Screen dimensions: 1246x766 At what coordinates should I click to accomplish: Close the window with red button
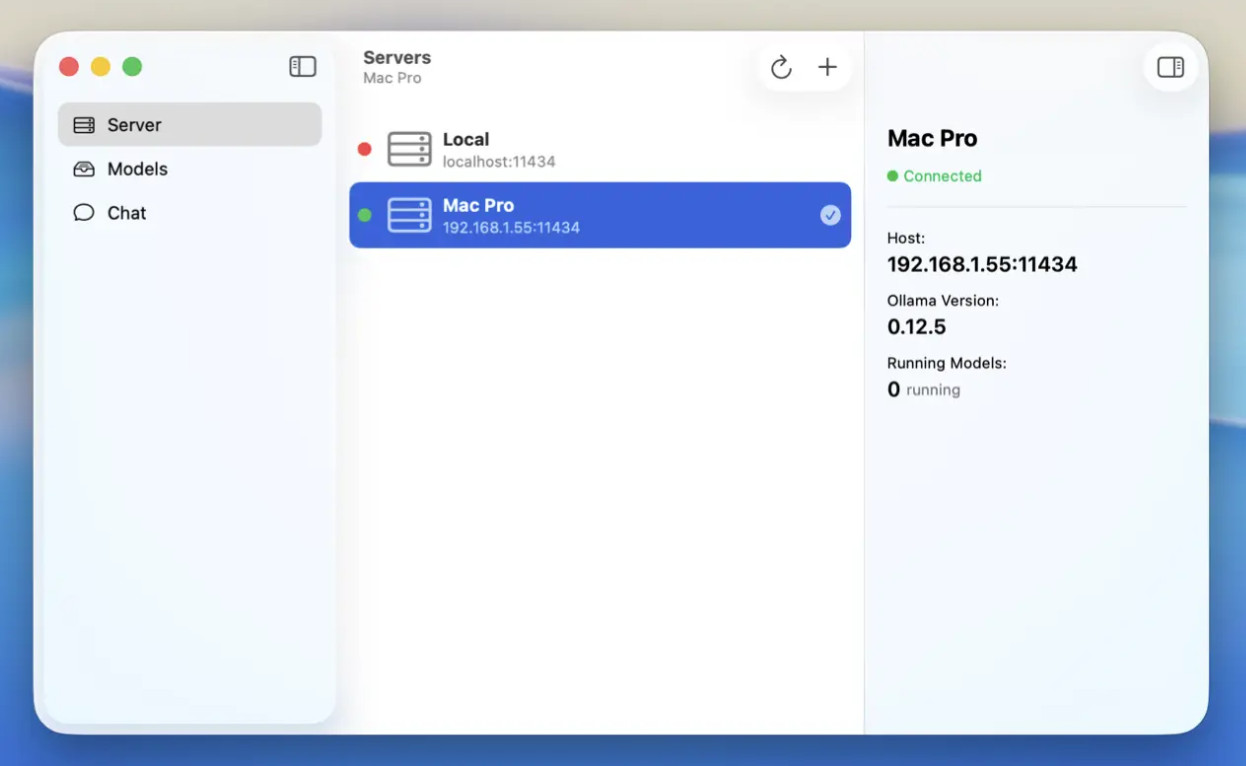69,67
